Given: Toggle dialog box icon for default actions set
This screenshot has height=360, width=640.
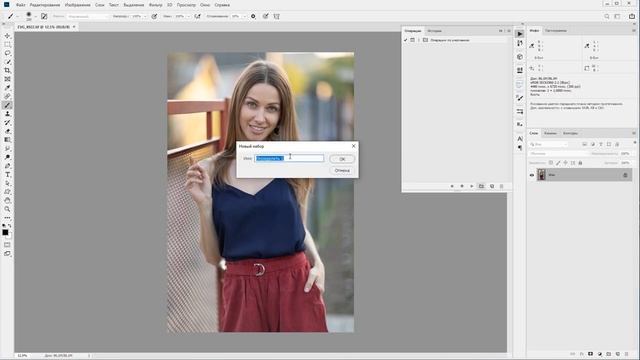Looking at the screenshot, I should click(412, 40).
